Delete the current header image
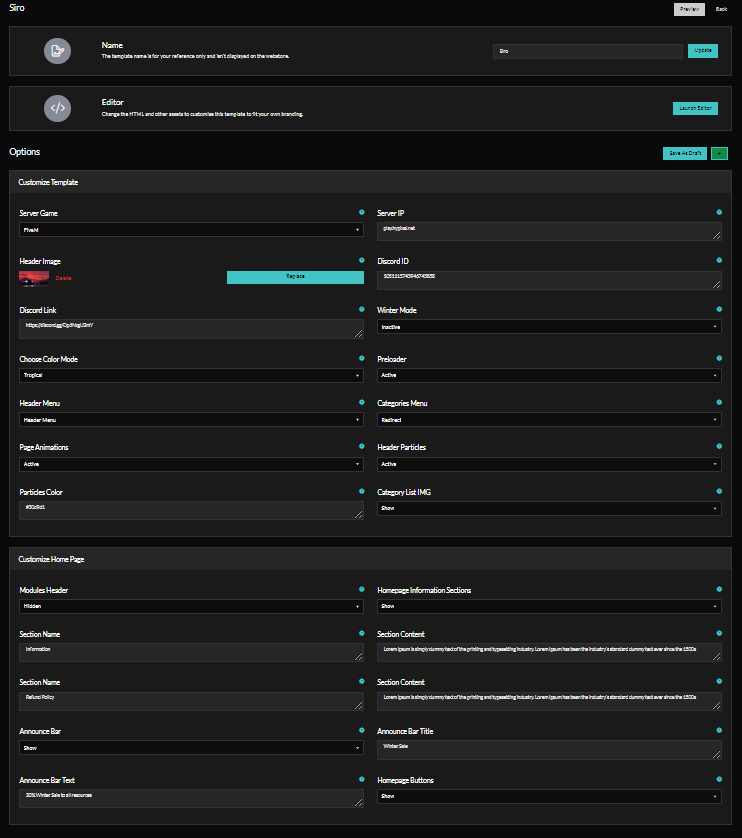Image resolution: width=742 pixels, height=838 pixels. click(63, 277)
